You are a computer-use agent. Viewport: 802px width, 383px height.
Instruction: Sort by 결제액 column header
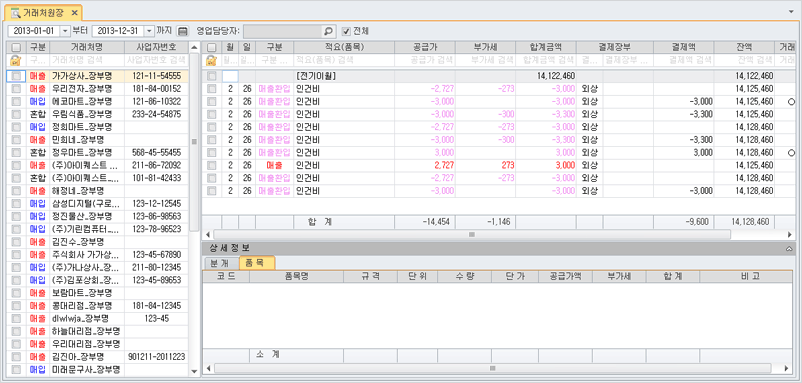[x=683, y=48]
